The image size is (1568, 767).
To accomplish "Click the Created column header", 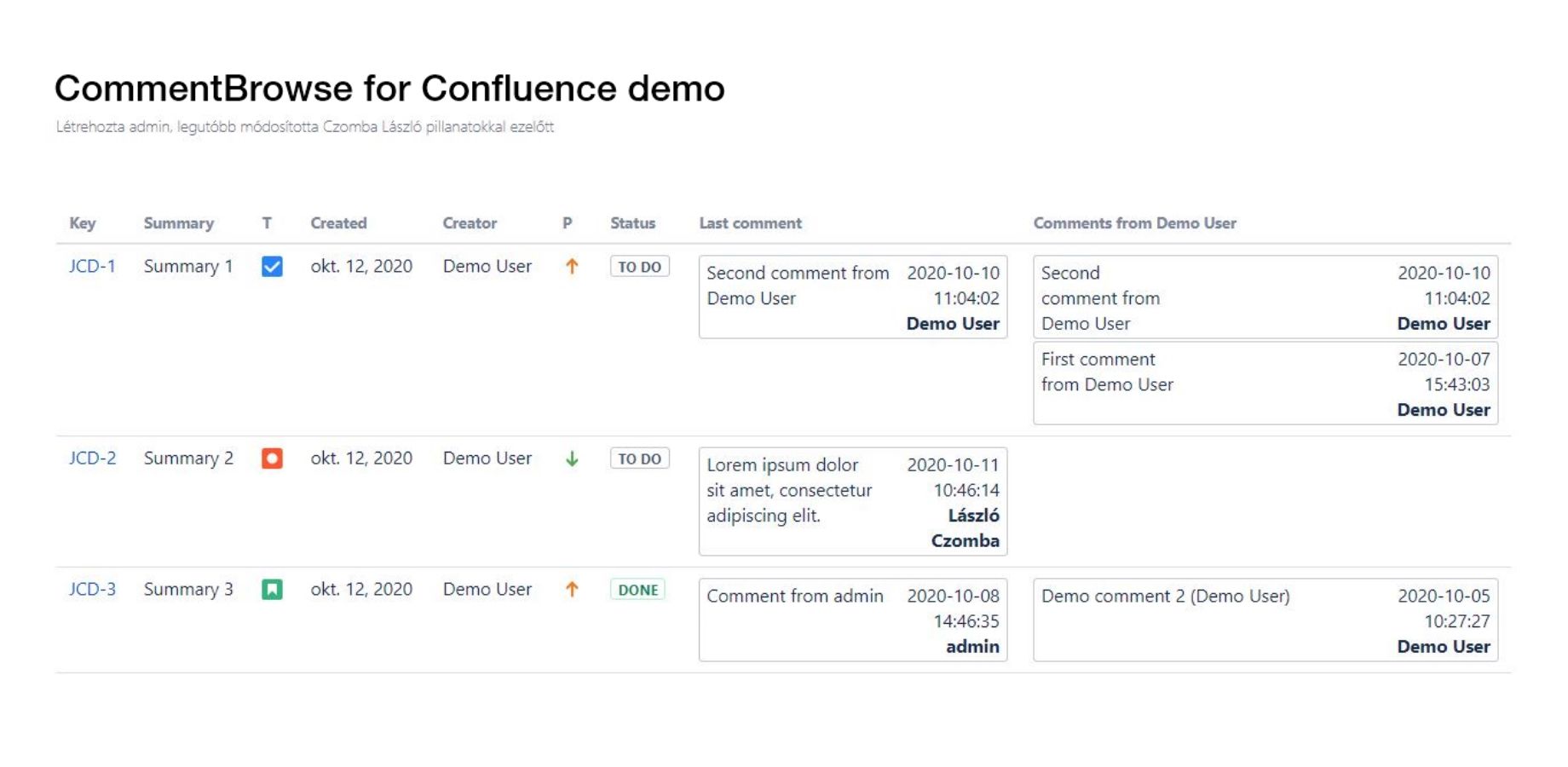I will (x=338, y=223).
